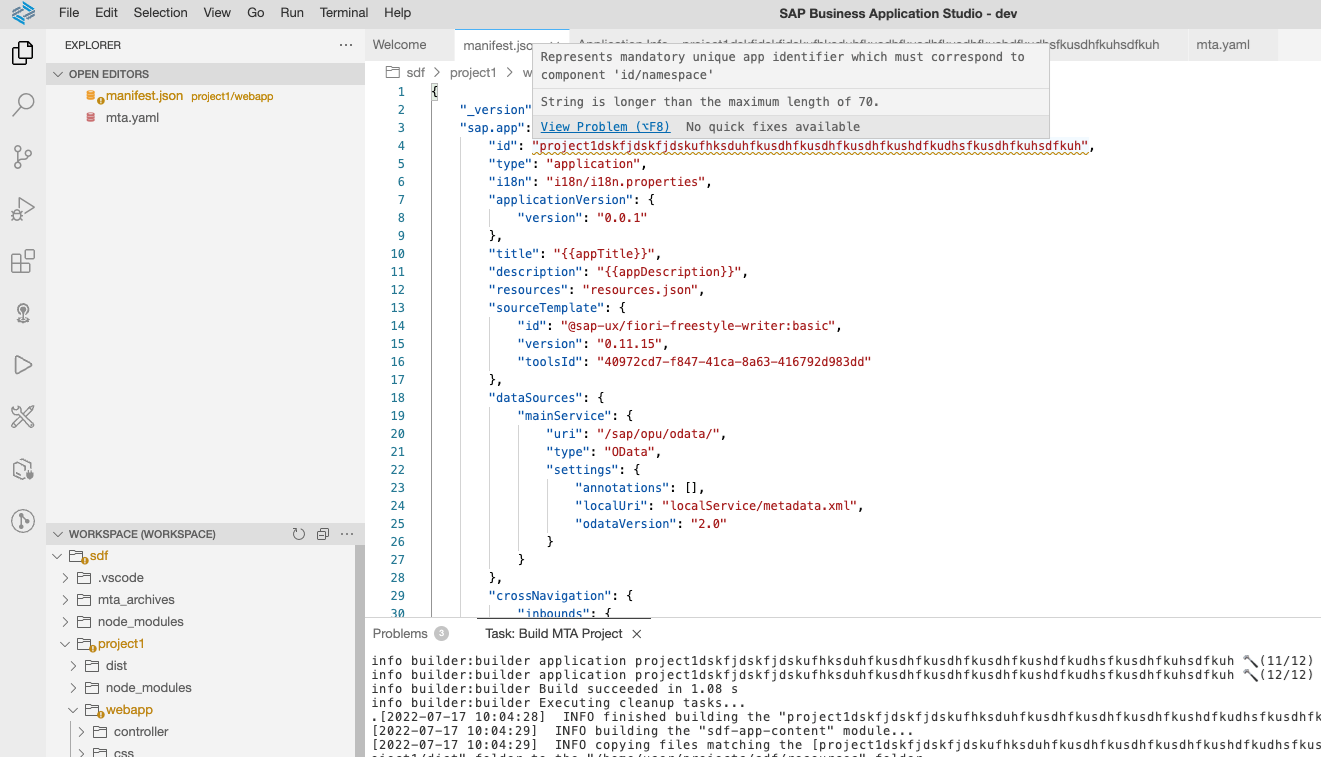
Task: Expand the sdf node_modules folder
Action: pos(66,622)
